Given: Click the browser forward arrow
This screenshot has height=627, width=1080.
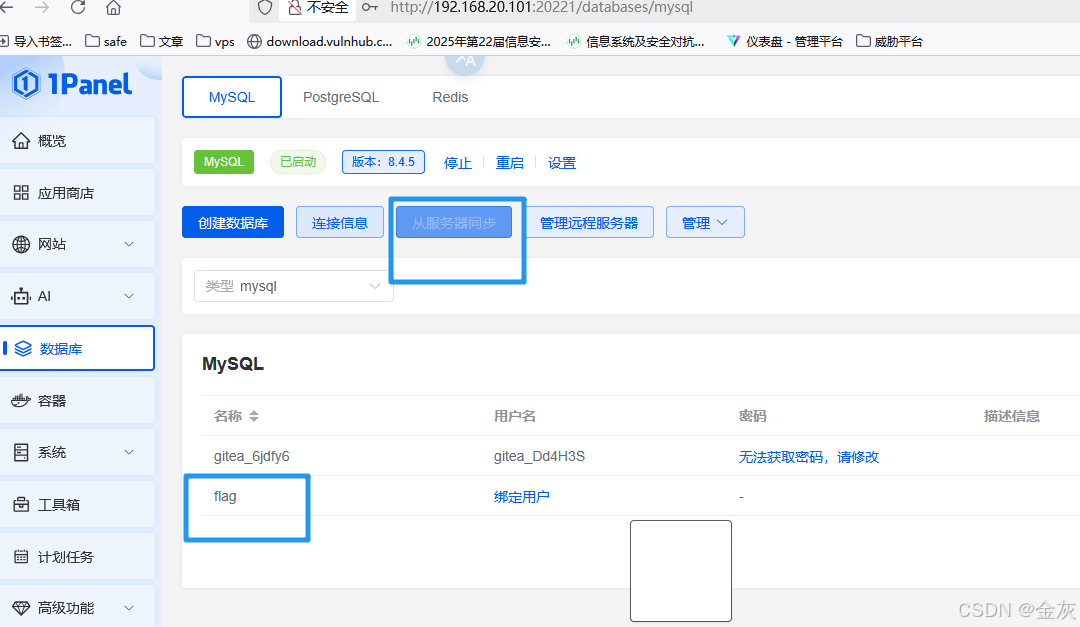Looking at the screenshot, I should [41, 7].
